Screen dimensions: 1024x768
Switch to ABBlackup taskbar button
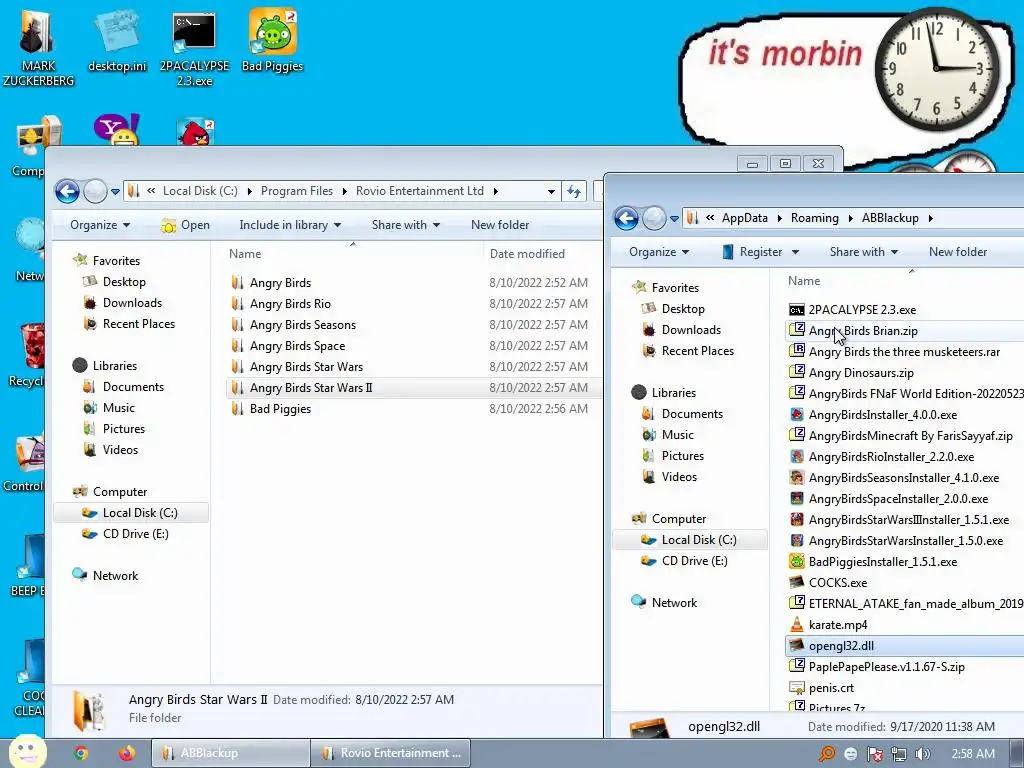[x=230, y=753]
